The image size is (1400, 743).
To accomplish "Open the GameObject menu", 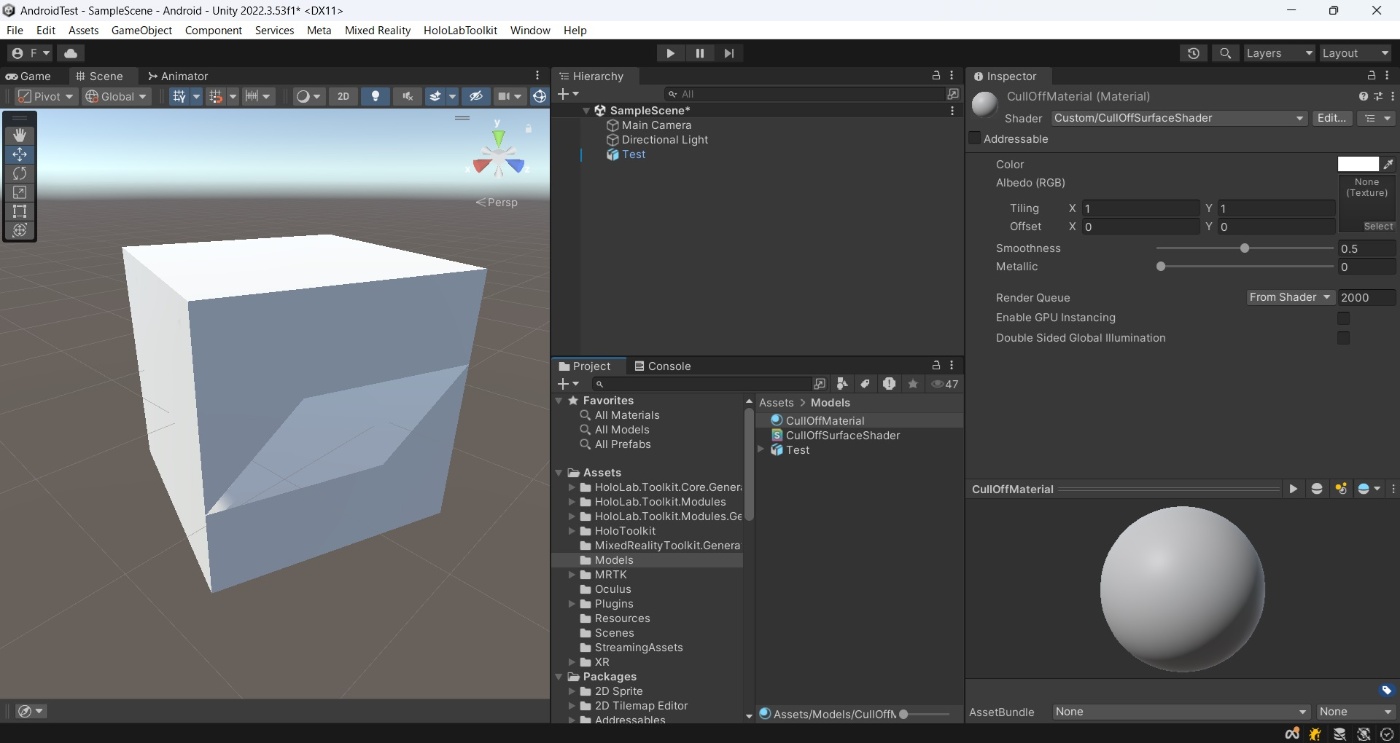I will point(142,30).
